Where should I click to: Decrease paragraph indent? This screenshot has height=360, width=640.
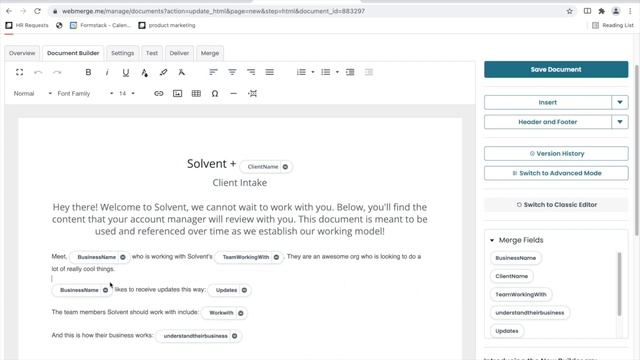tap(369, 72)
